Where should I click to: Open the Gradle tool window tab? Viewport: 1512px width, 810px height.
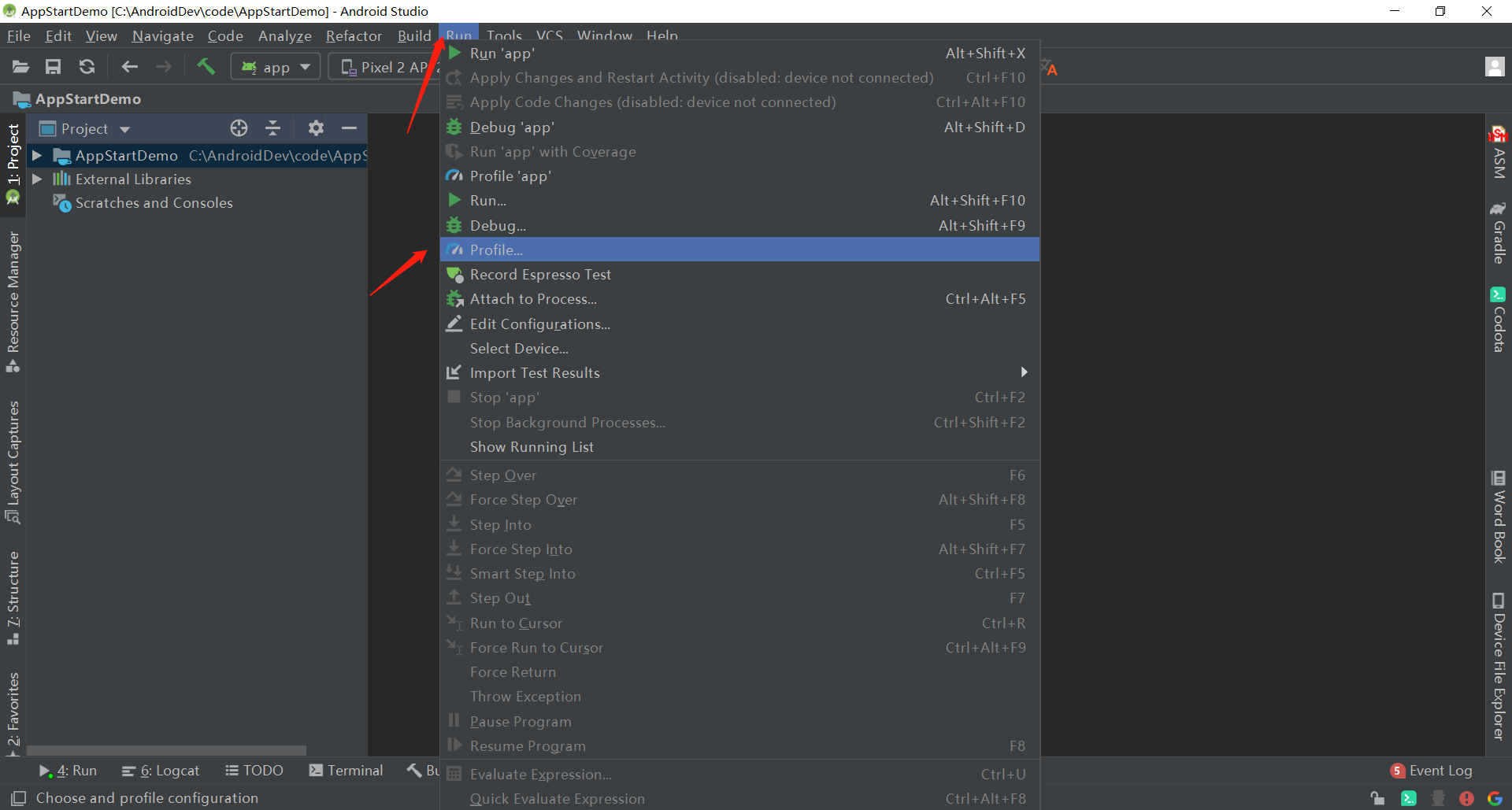click(x=1499, y=233)
